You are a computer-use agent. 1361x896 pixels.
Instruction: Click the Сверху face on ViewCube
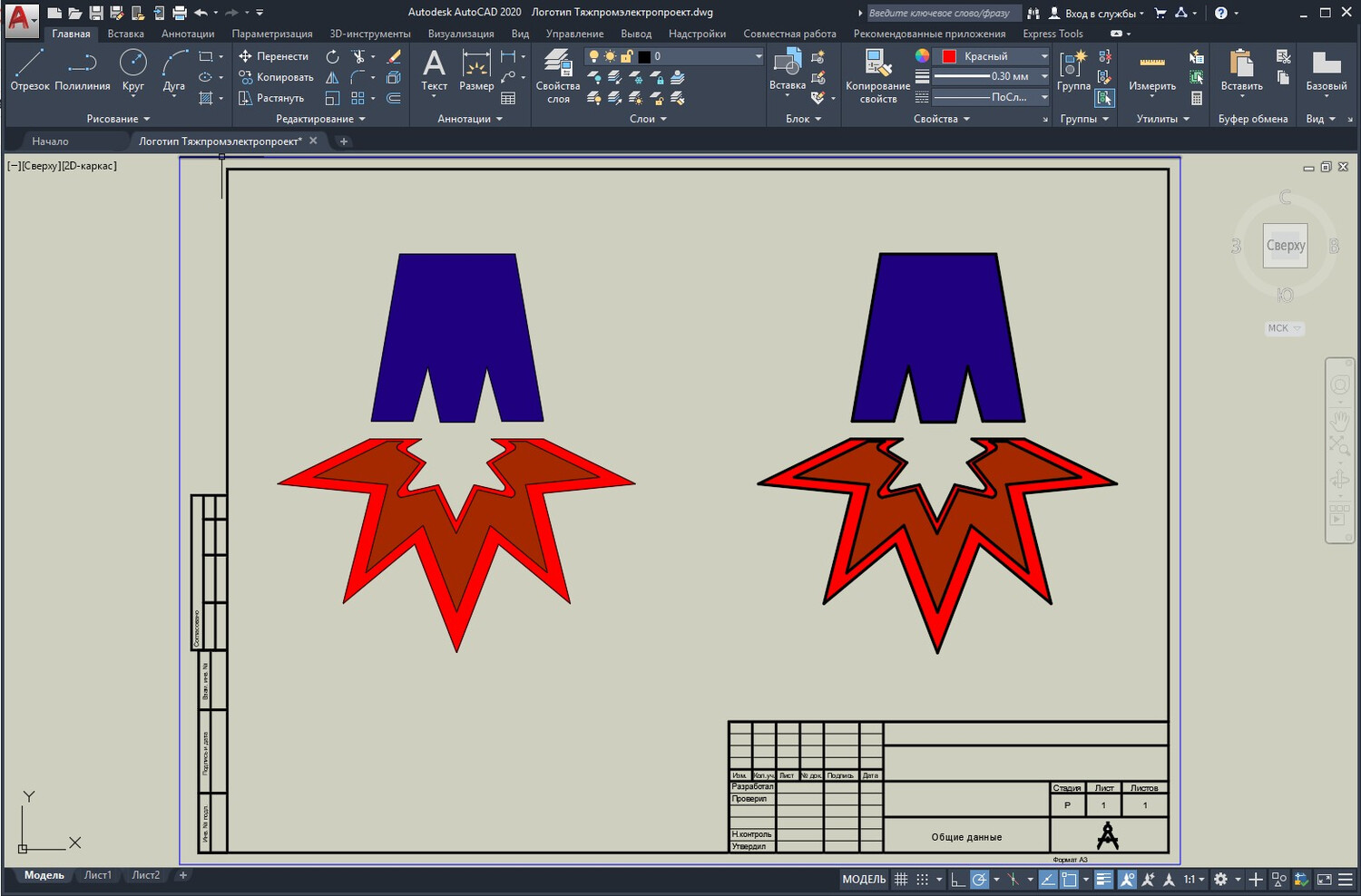coord(1286,245)
